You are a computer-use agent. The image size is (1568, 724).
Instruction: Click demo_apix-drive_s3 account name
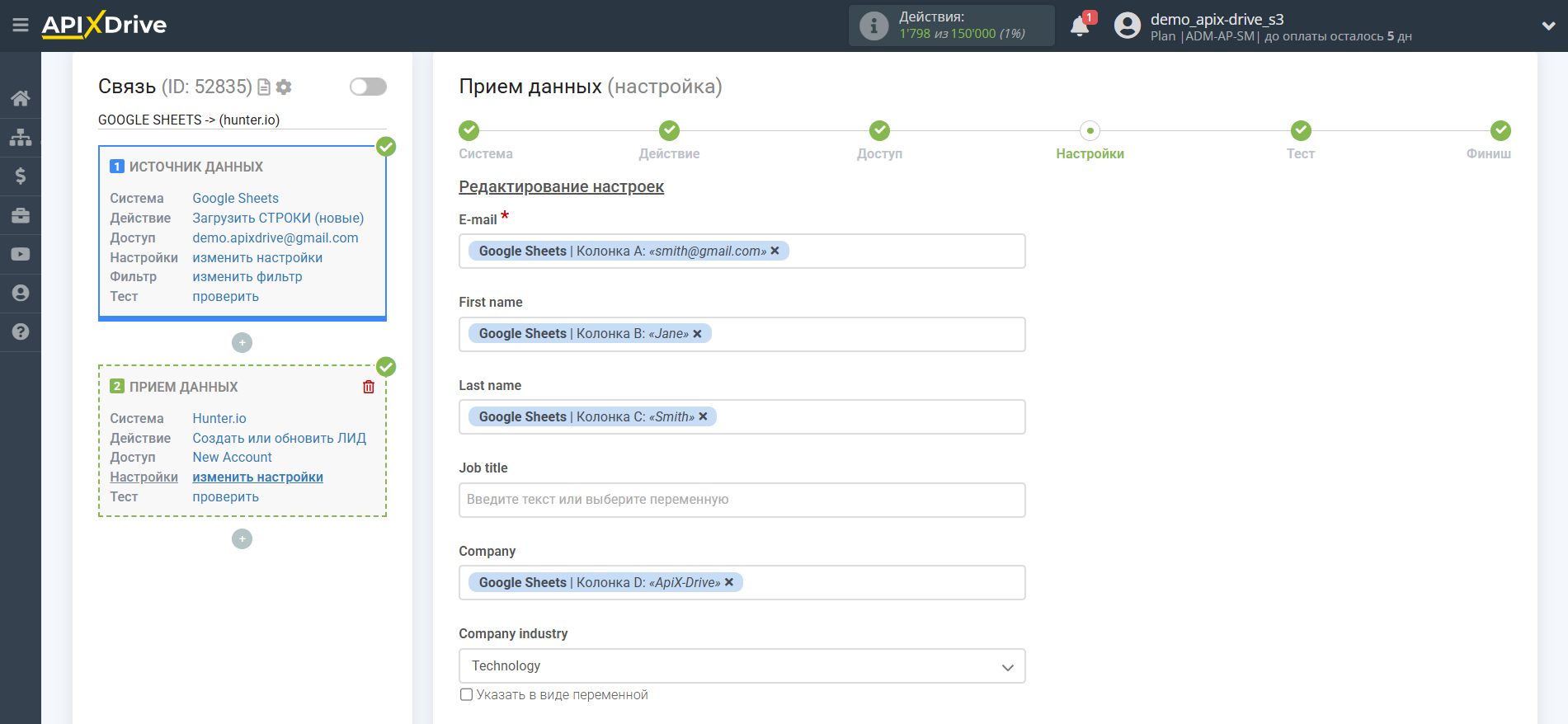tap(1217, 19)
